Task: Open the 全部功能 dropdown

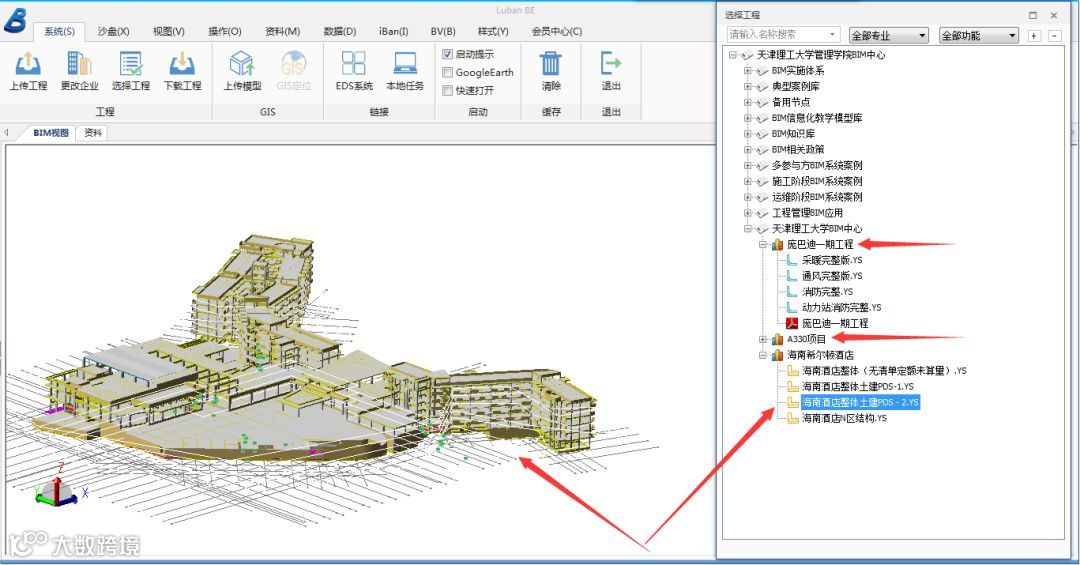Action: point(979,36)
